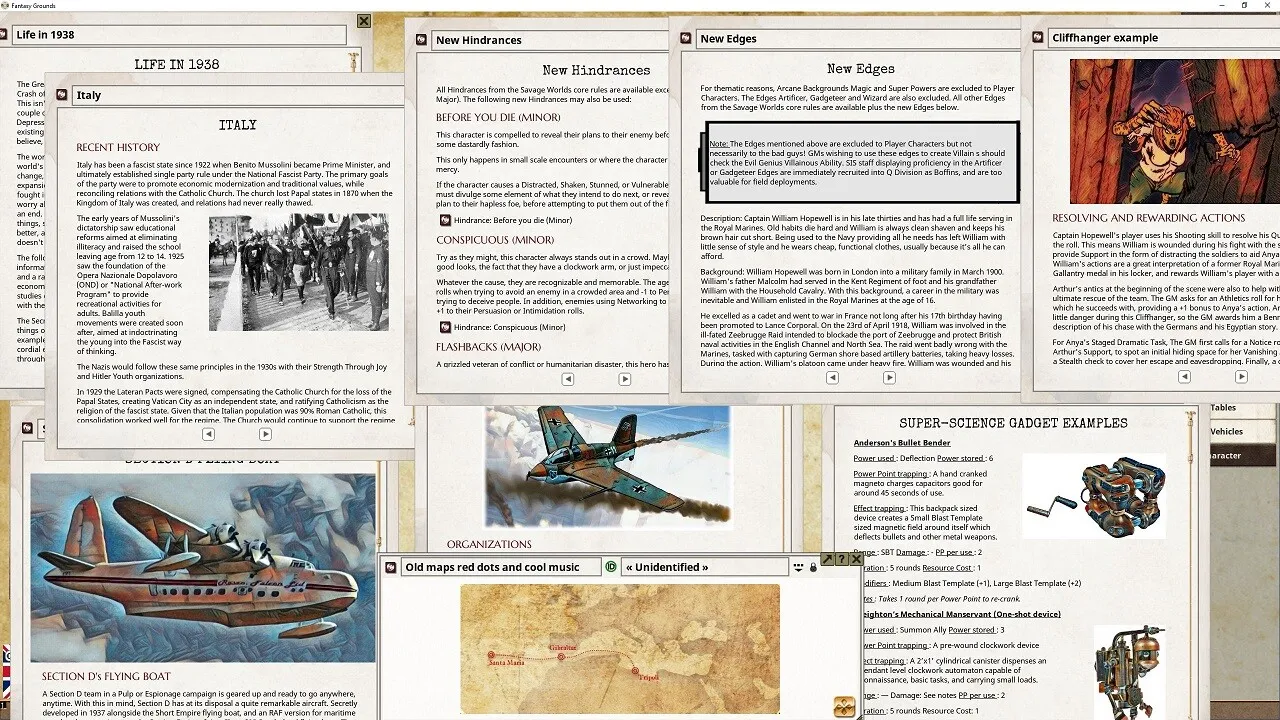Click the Italy title field
Viewport: 1280px width, 720px height.
[x=236, y=95]
